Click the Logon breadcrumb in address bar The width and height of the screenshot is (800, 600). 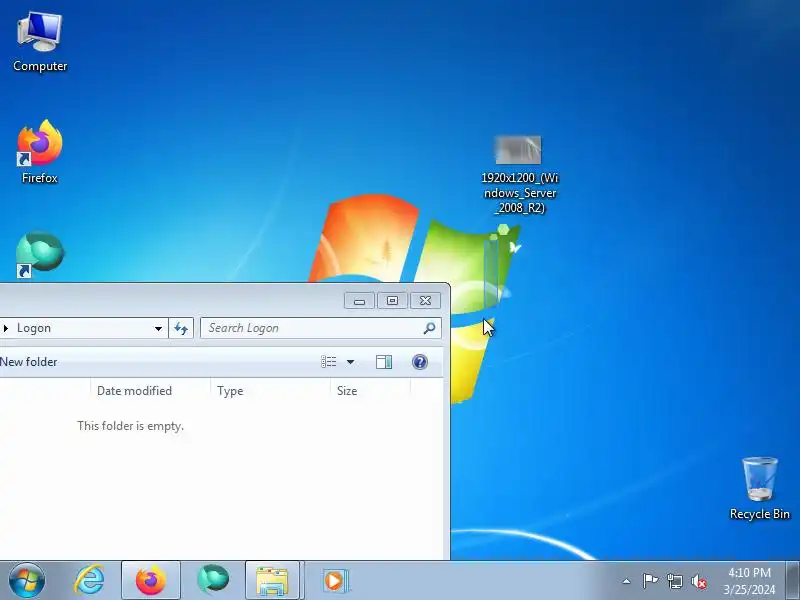[34, 328]
